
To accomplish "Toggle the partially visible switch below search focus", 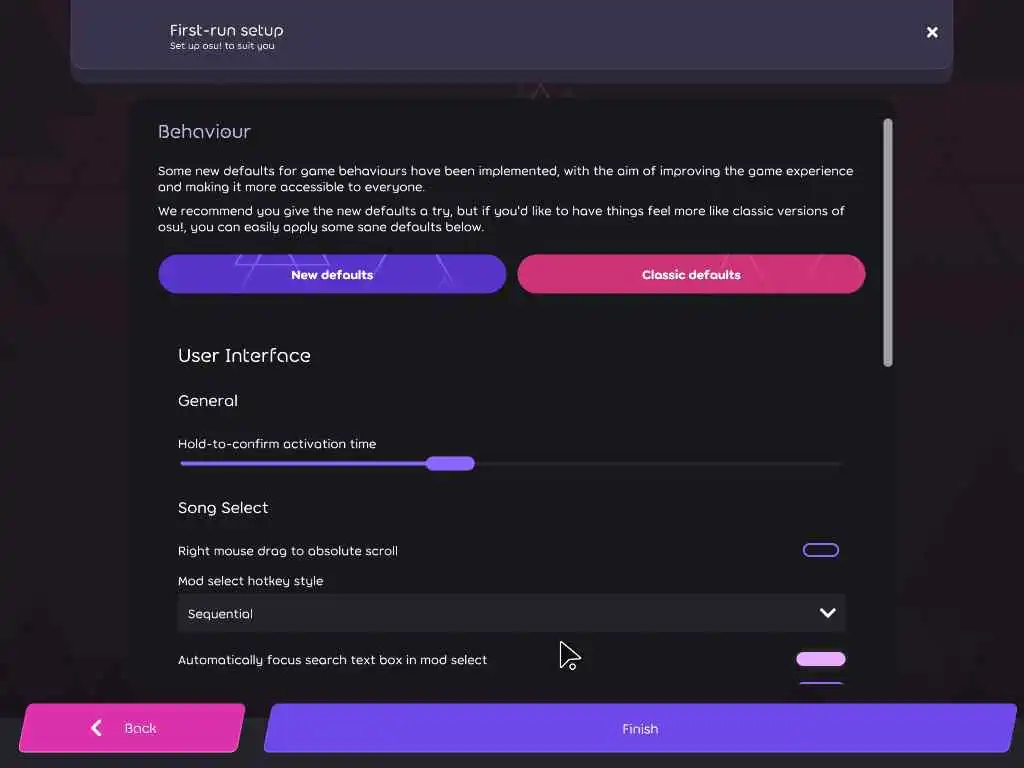I will click(x=820, y=684).
